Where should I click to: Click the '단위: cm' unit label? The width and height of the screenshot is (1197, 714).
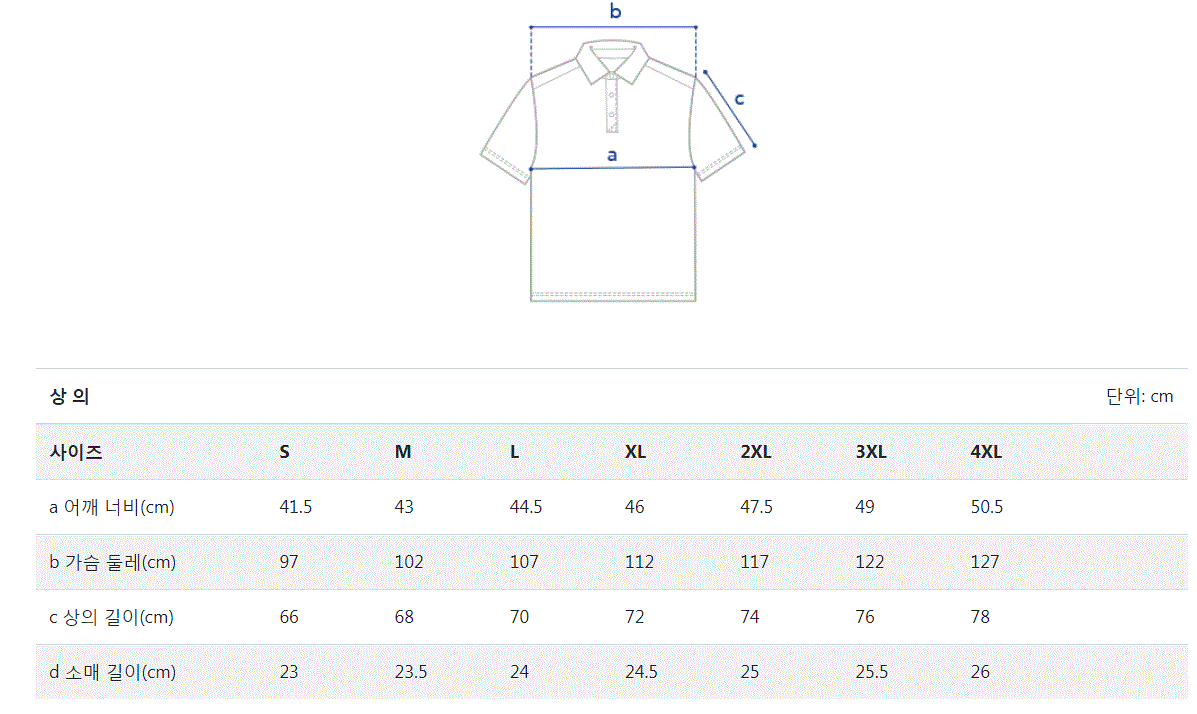(1139, 396)
